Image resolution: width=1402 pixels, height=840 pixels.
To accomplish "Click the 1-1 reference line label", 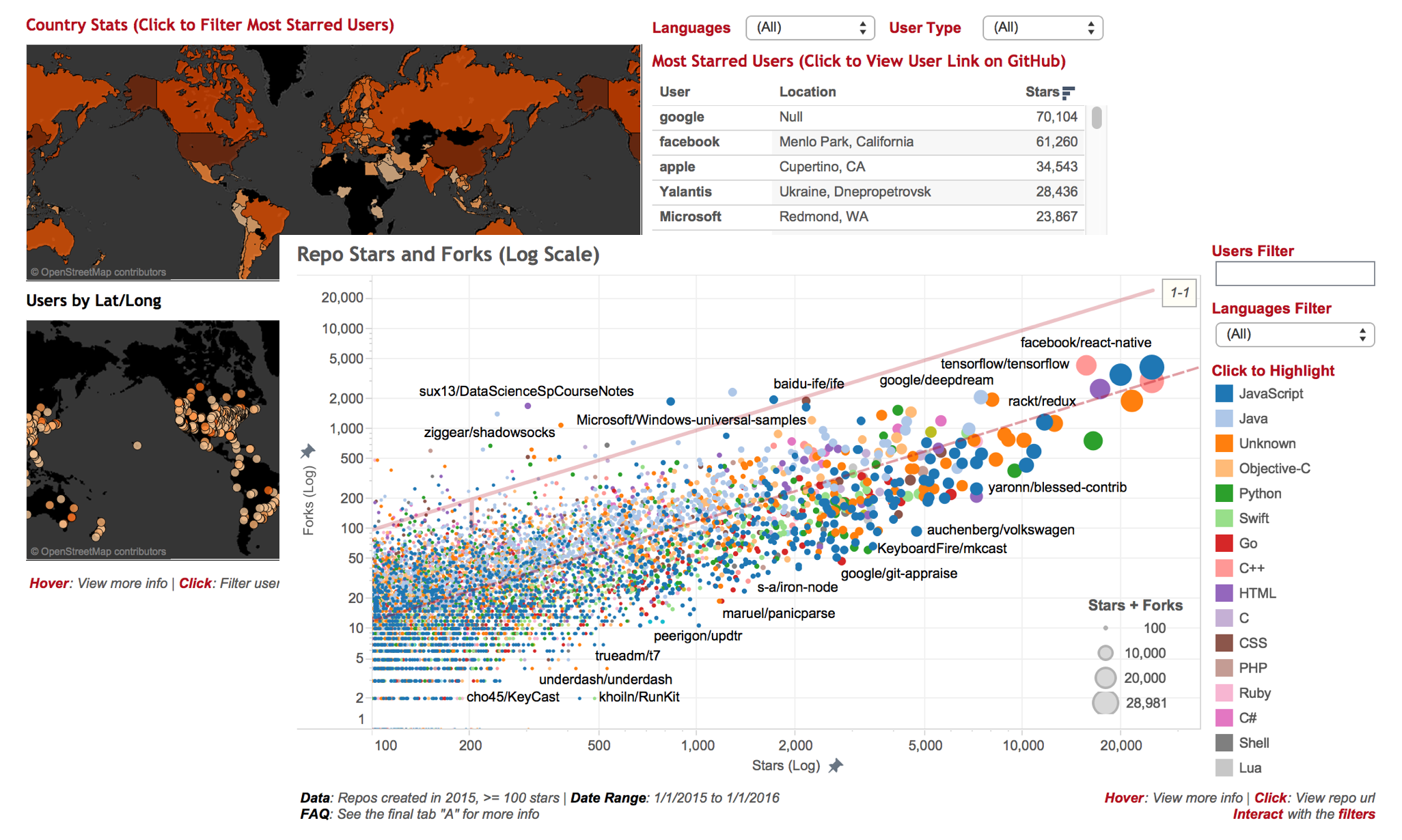I will coord(1179,293).
